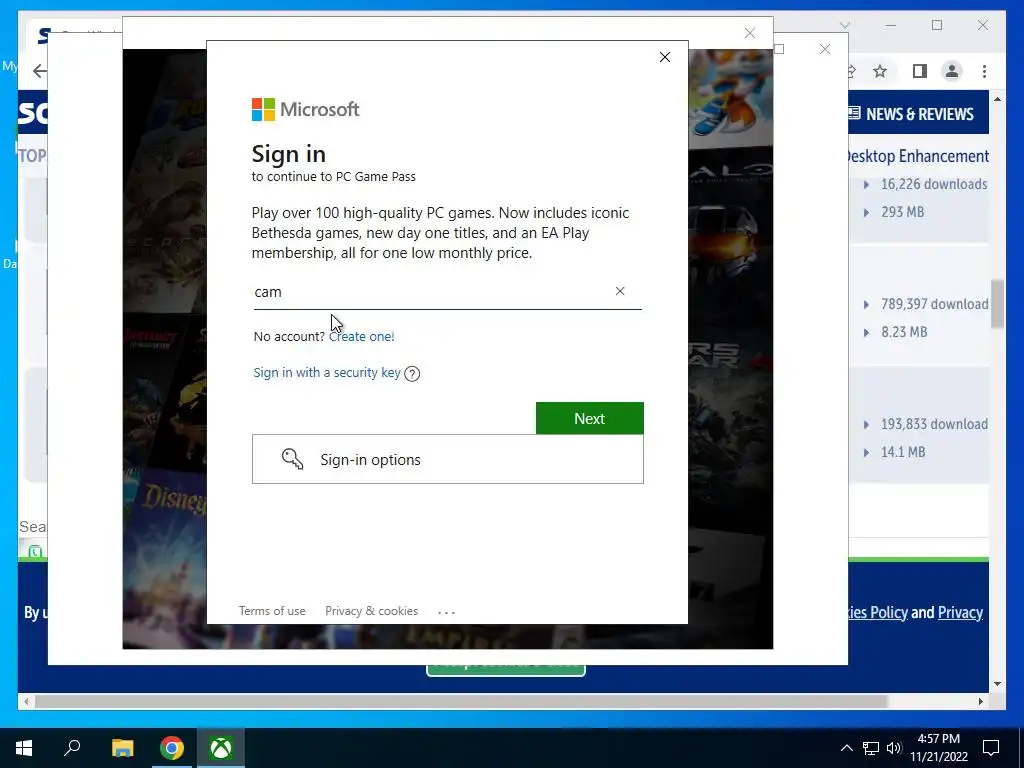Click Sign in with a security key
Screen dimensions: 1024x768
327,372
